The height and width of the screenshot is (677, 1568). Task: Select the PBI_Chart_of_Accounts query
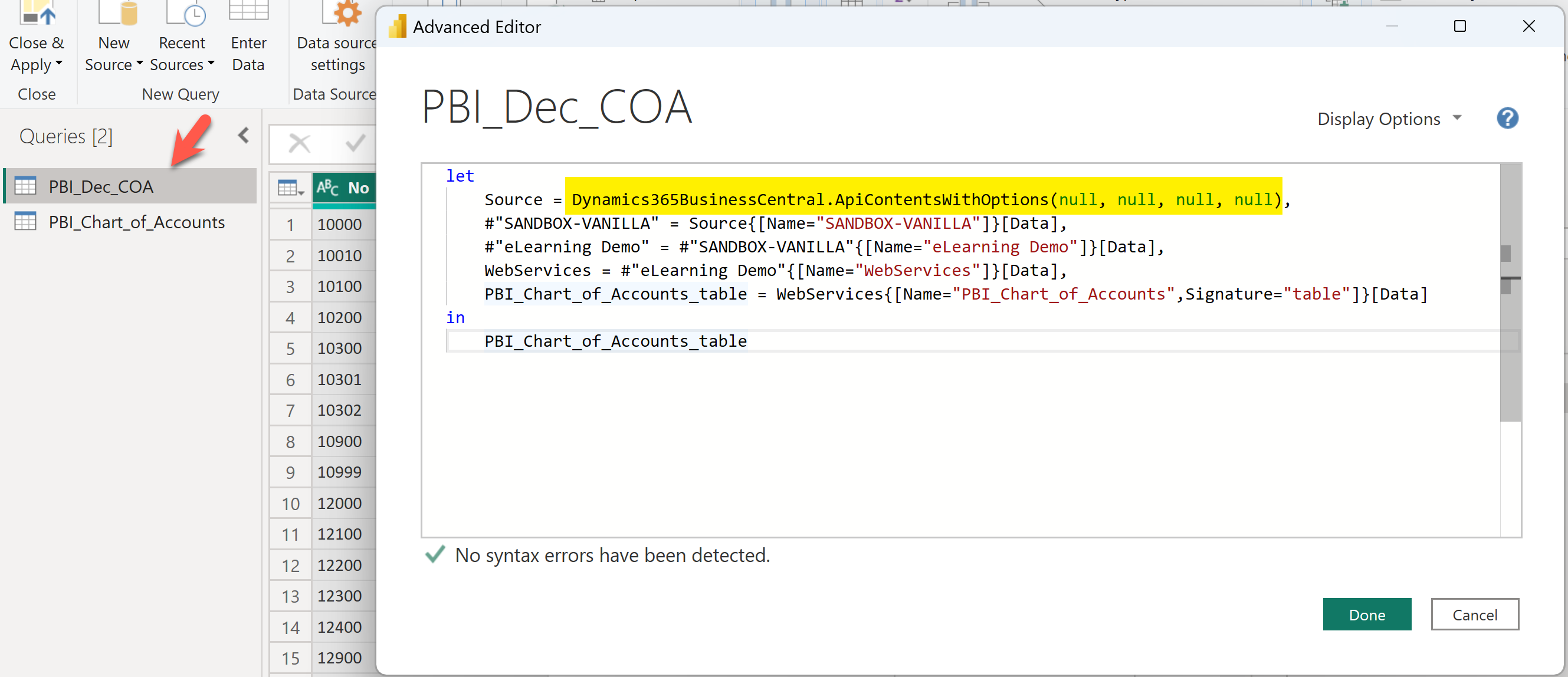click(x=136, y=222)
